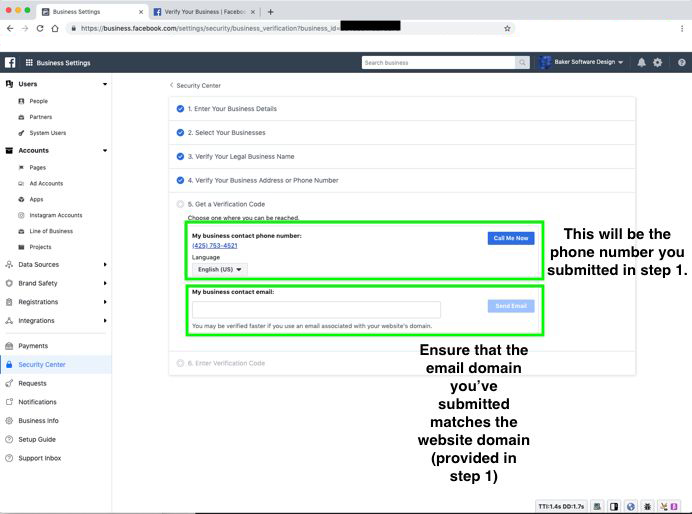Image resolution: width=692 pixels, height=514 pixels.
Task: Click the search magnifier button
Action: pos(522,63)
